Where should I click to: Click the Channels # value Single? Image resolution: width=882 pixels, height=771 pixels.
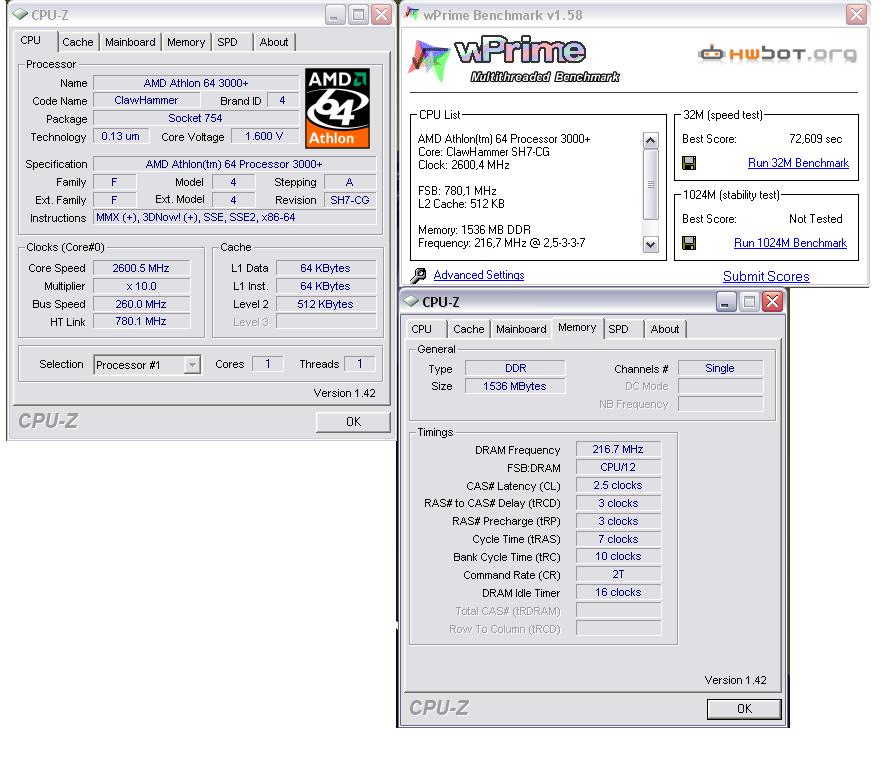coord(720,368)
